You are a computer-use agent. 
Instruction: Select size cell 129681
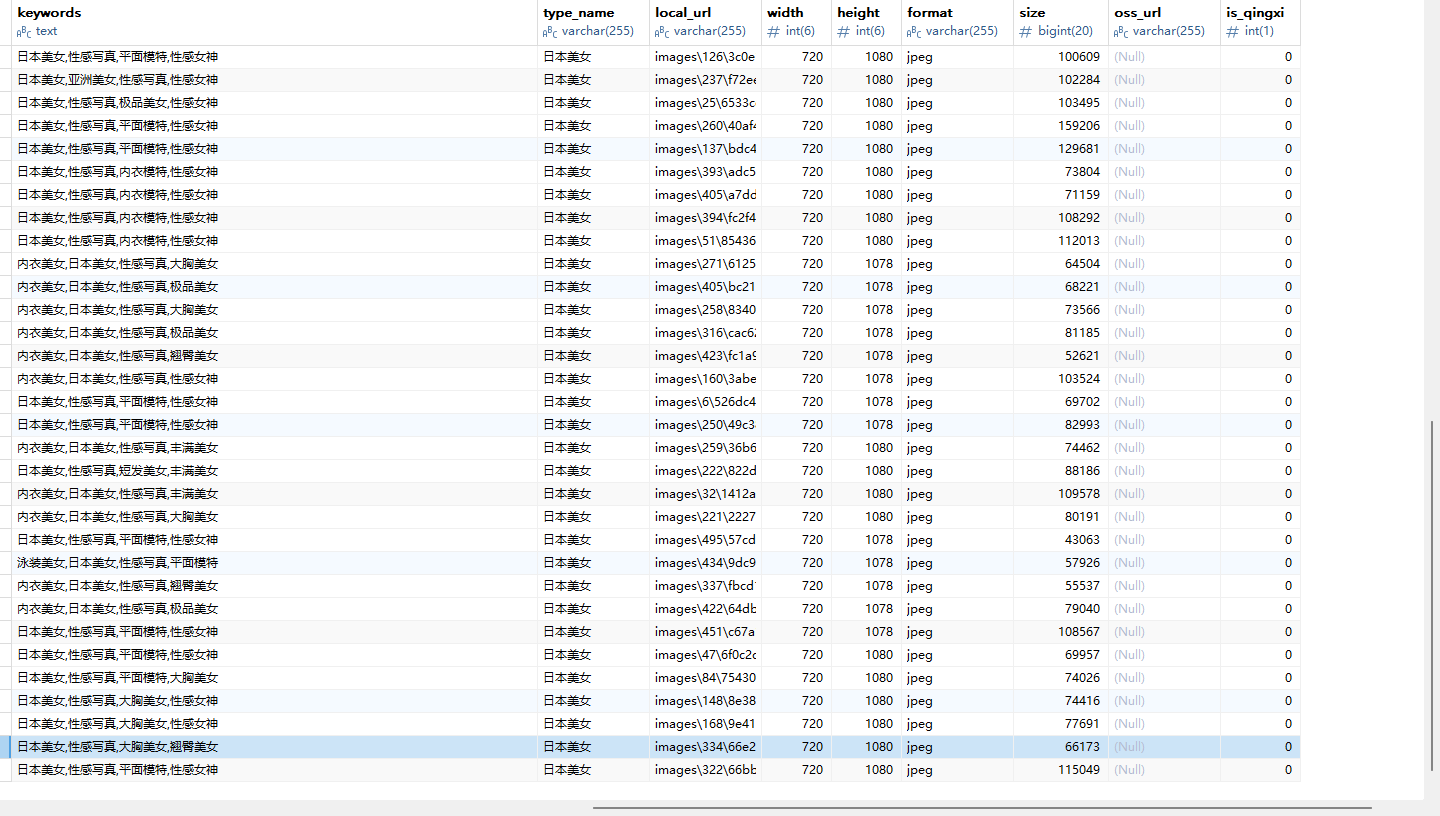[x=1061, y=149]
